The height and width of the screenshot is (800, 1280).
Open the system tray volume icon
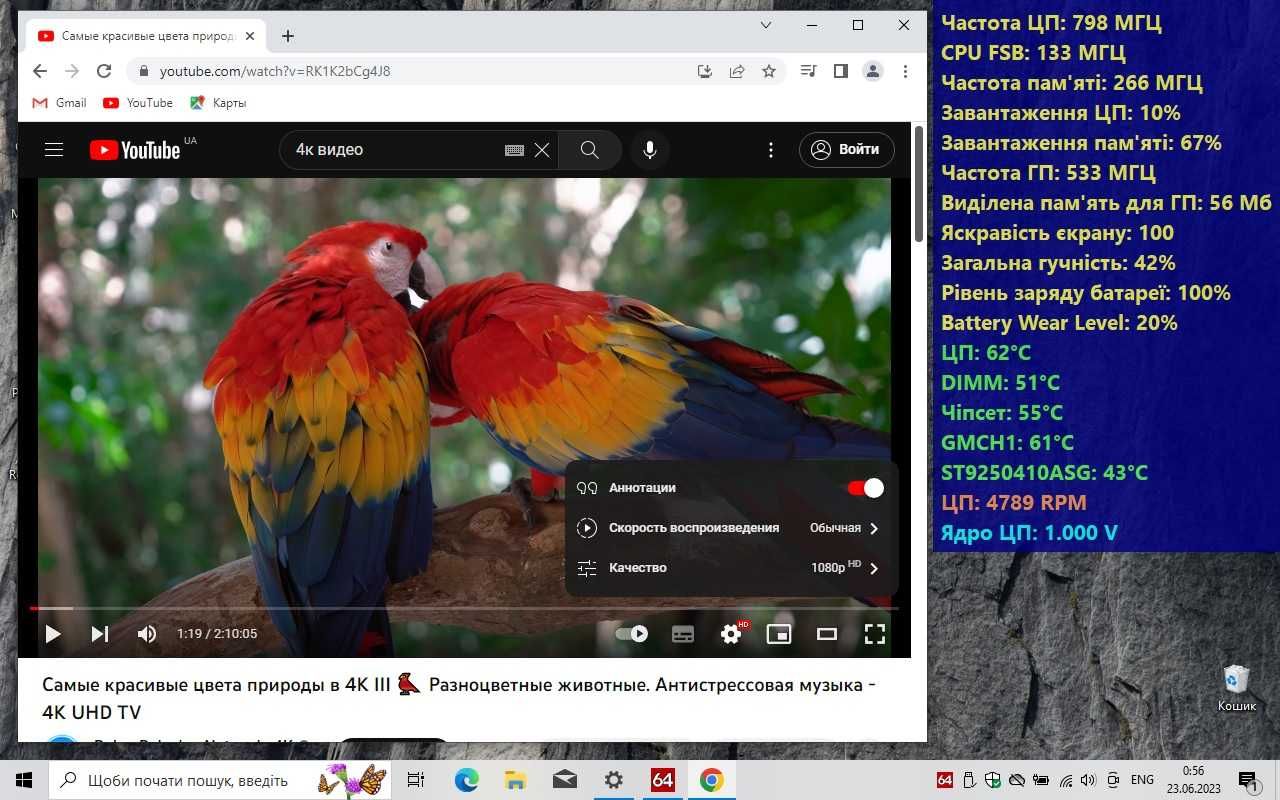point(1088,780)
